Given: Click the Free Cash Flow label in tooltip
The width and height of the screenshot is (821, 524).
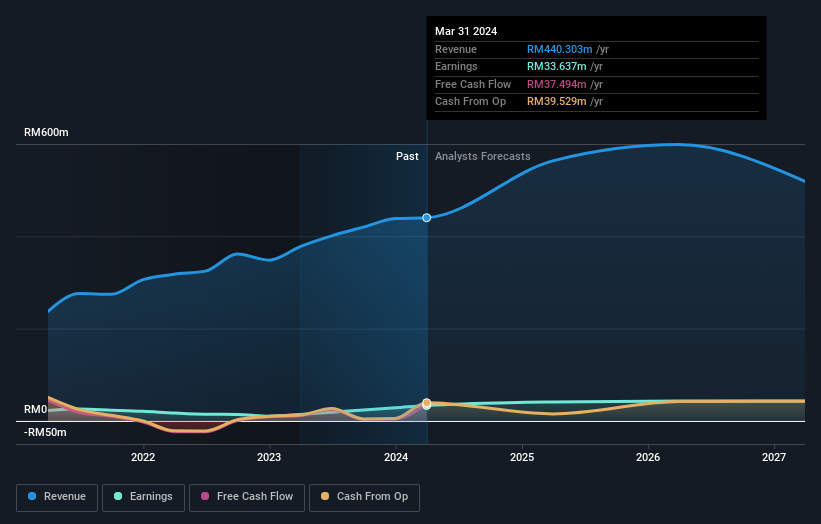Looking at the screenshot, I should coord(473,84).
